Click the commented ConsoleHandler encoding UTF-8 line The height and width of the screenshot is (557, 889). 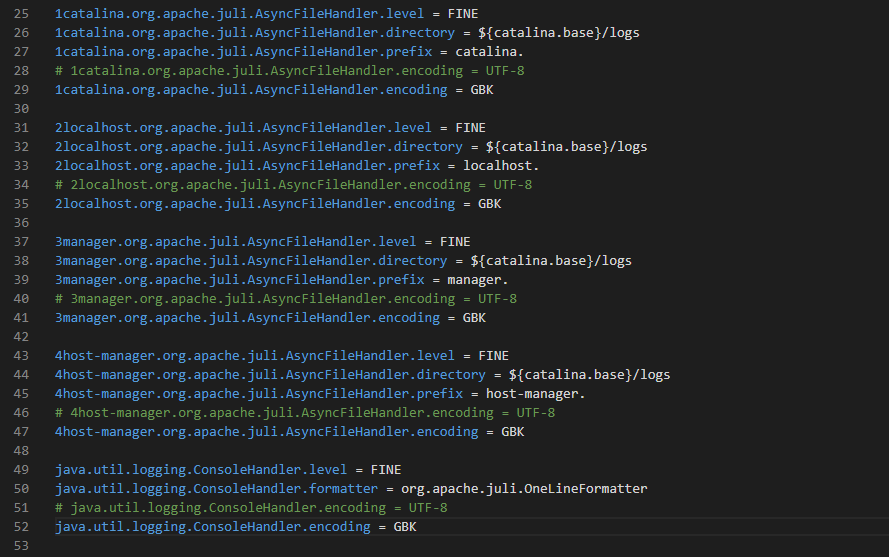click(251, 508)
